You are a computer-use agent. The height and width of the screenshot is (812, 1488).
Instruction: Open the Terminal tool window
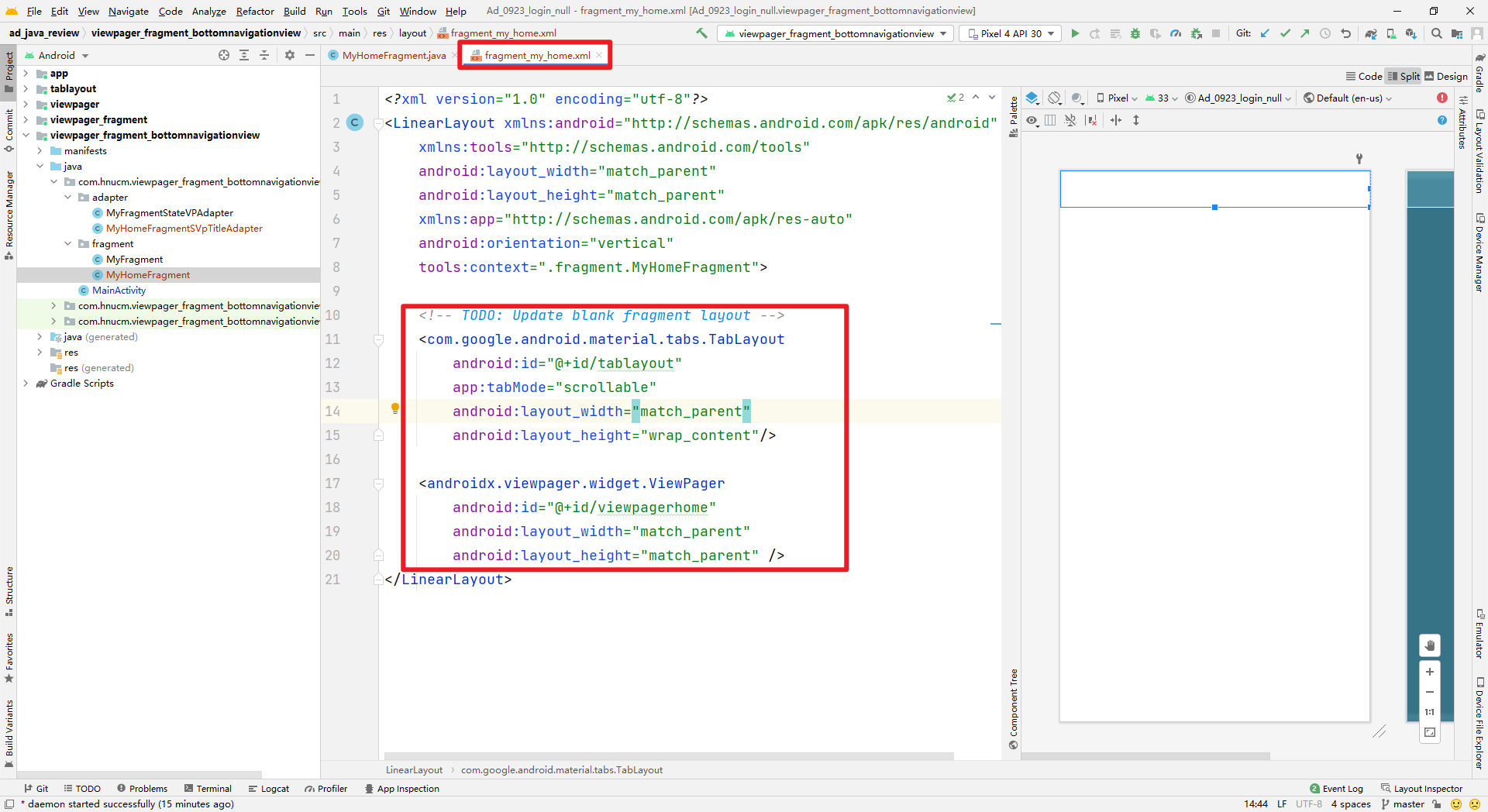click(208, 789)
